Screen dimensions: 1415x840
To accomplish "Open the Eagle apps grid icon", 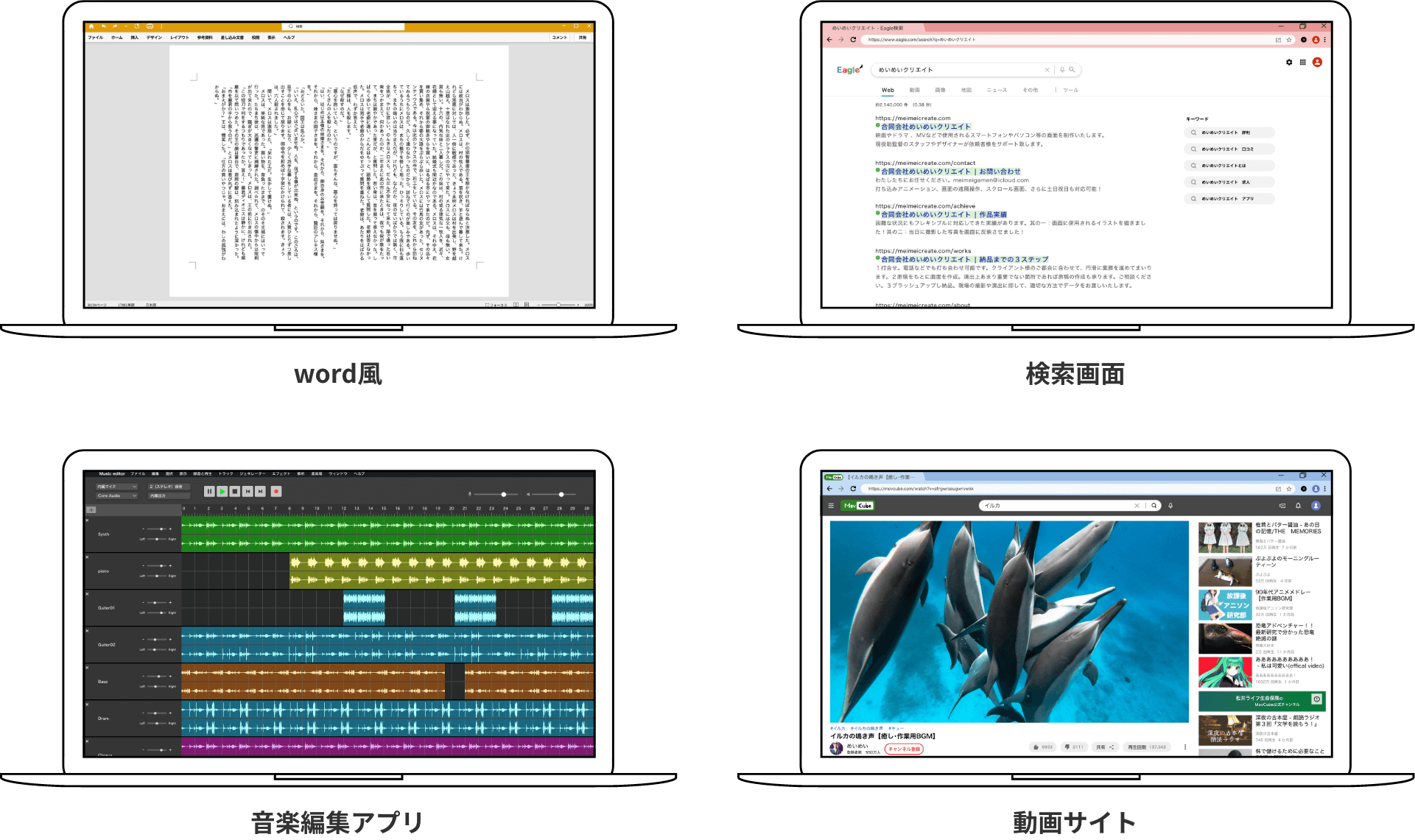I will pyautogui.click(x=1302, y=63).
